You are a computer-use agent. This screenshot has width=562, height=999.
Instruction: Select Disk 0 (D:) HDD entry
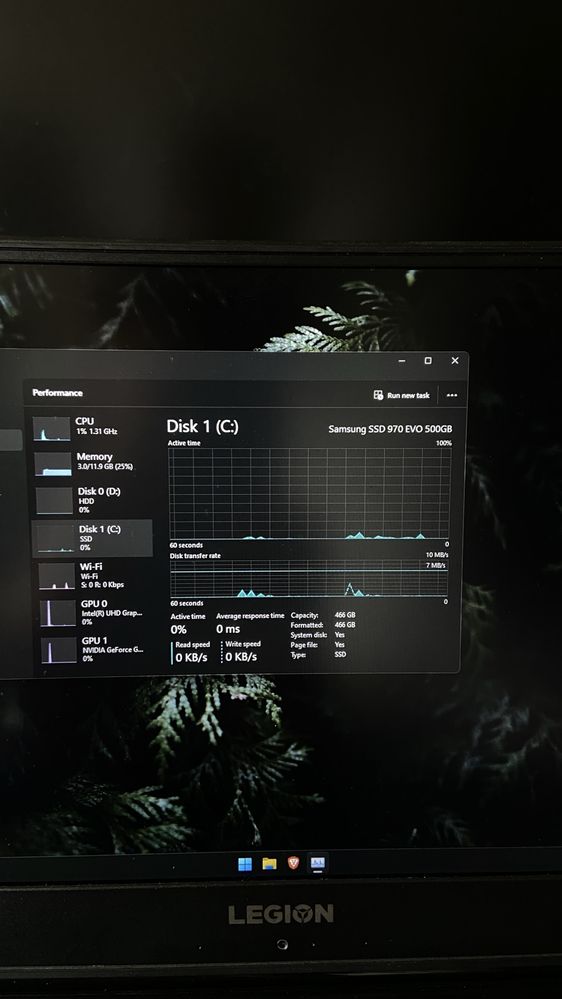point(92,500)
